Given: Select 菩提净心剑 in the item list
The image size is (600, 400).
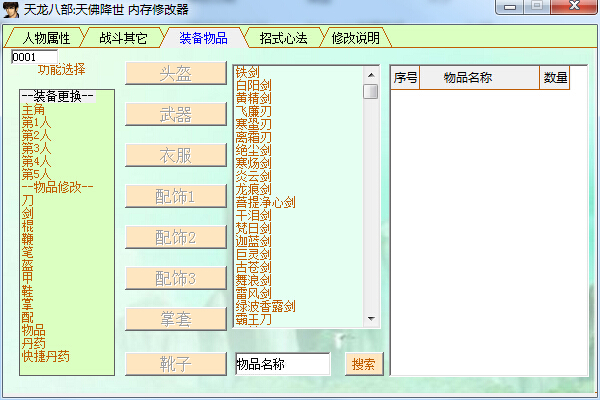Looking at the screenshot, I should (266, 202).
